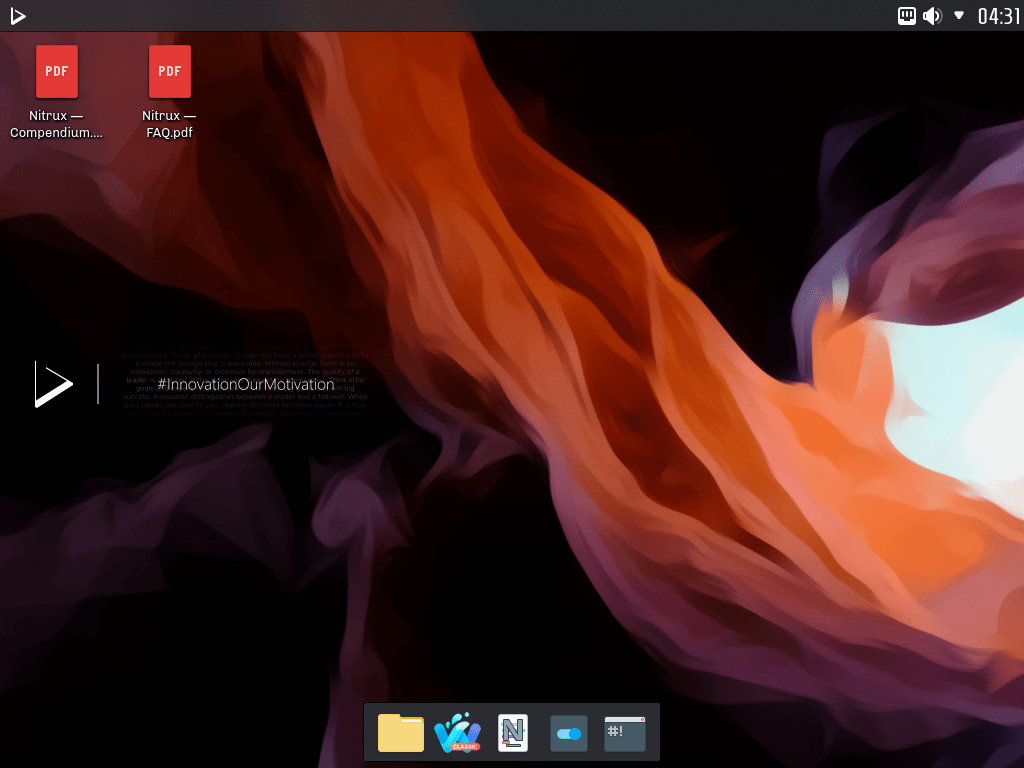Launch the file manager from the dock

[401, 733]
